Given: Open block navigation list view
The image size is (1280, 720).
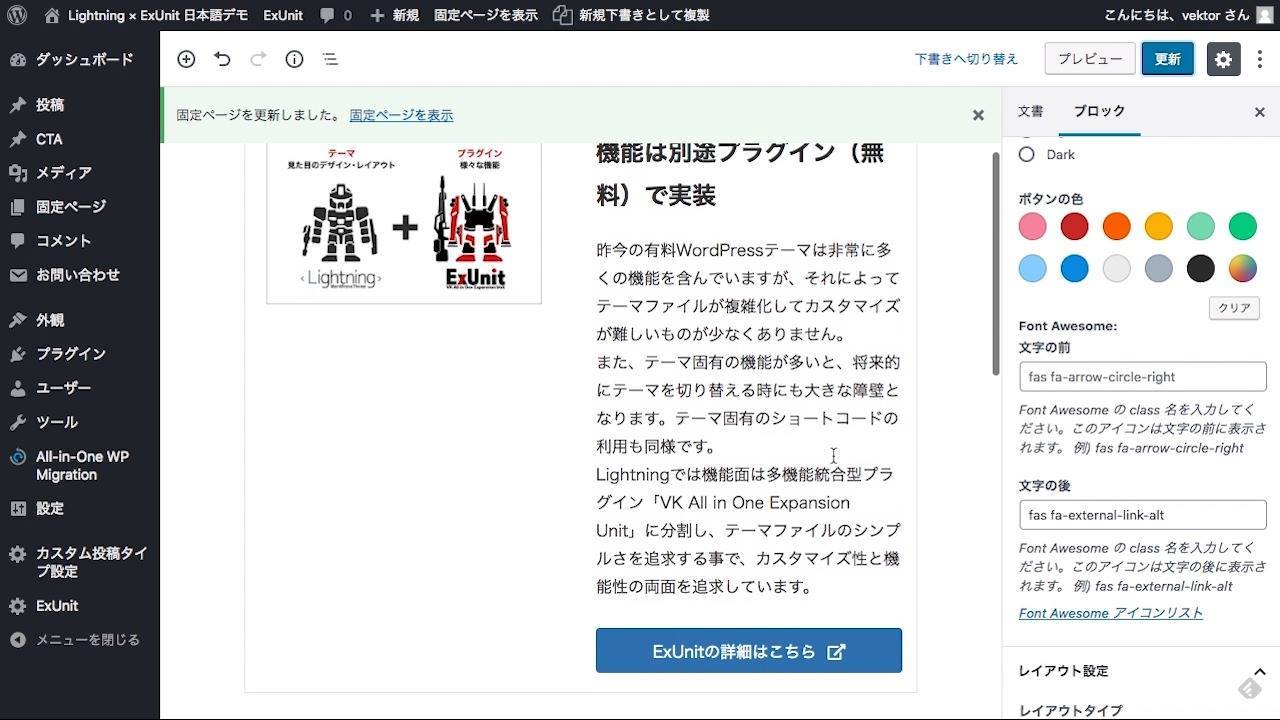Looking at the screenshot, I should pyautogui.click(x=330, y=59).
